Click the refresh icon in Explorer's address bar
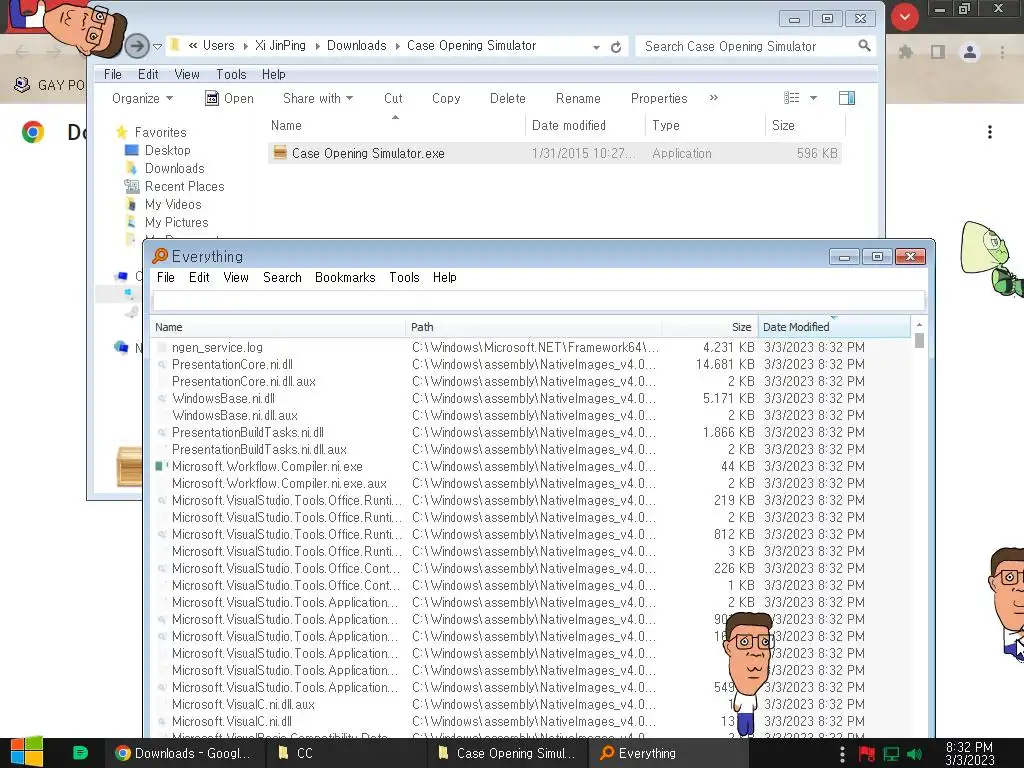Viewport: 1024px width, 768px height. click(616, 47)
